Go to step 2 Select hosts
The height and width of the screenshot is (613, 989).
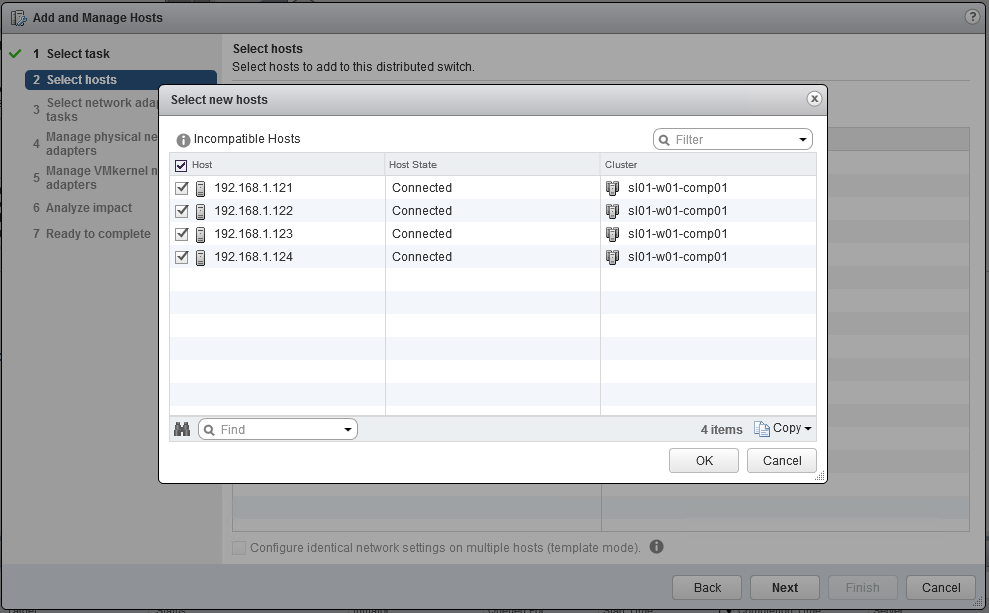tap(120, 79)
